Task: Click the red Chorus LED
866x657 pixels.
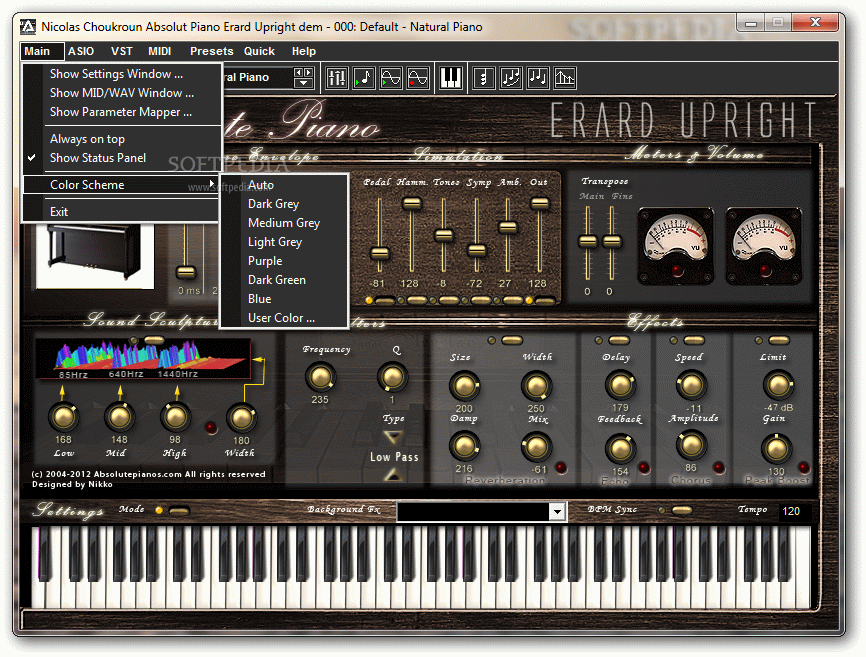Action: pyautogui.click(x=719, y=468)
